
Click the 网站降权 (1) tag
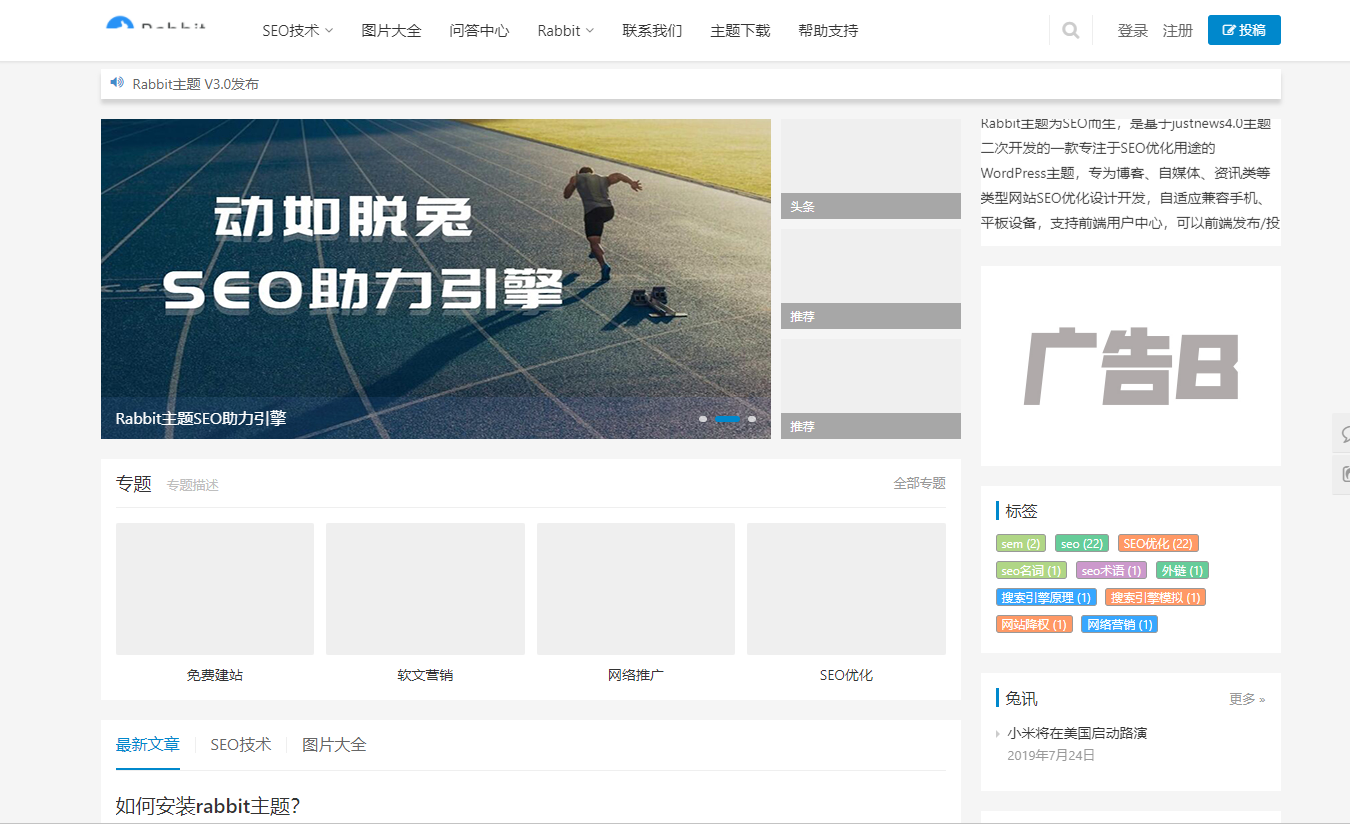coord(1034,625)
